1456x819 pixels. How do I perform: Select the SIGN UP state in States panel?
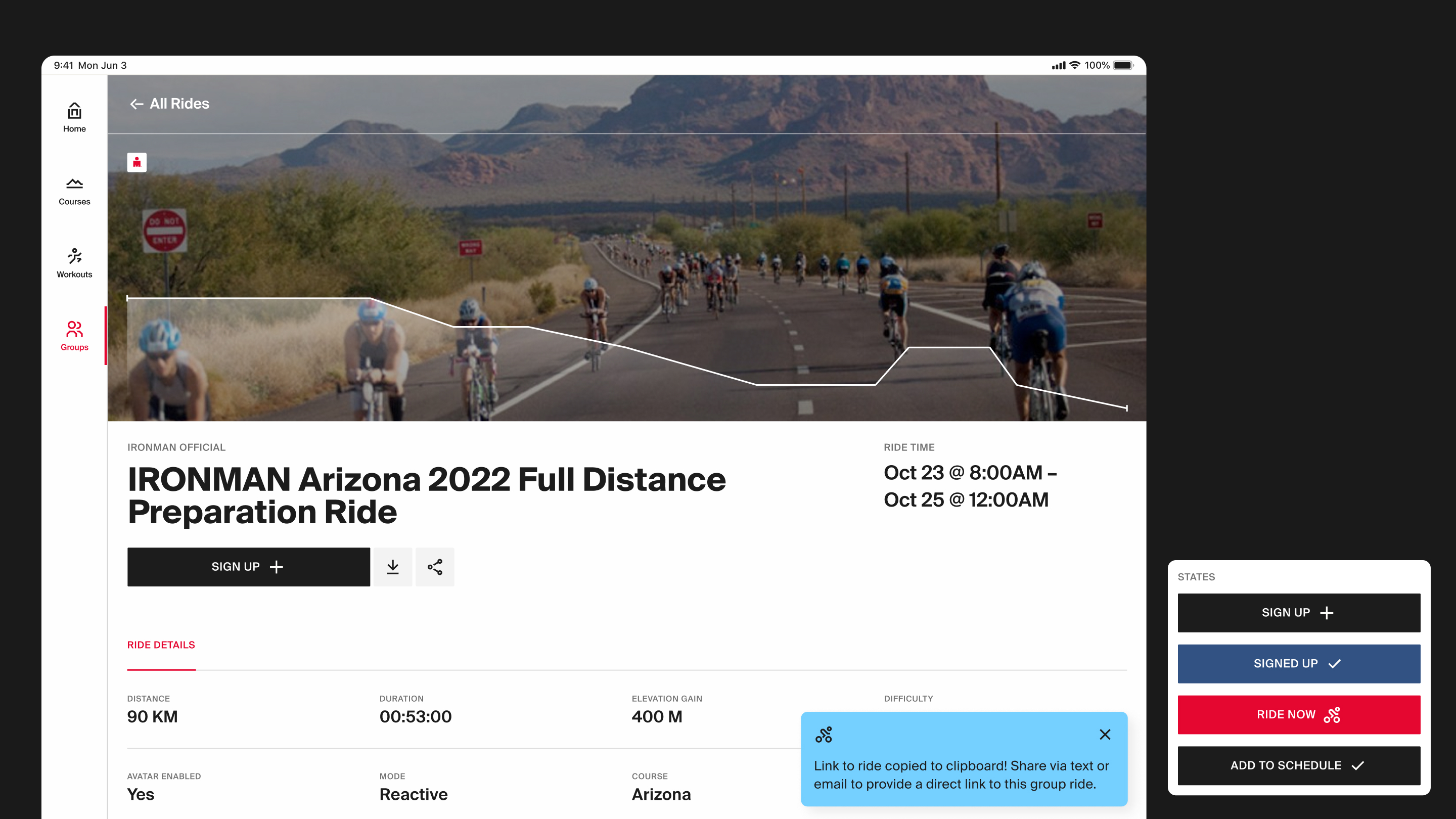[1298, 613]
